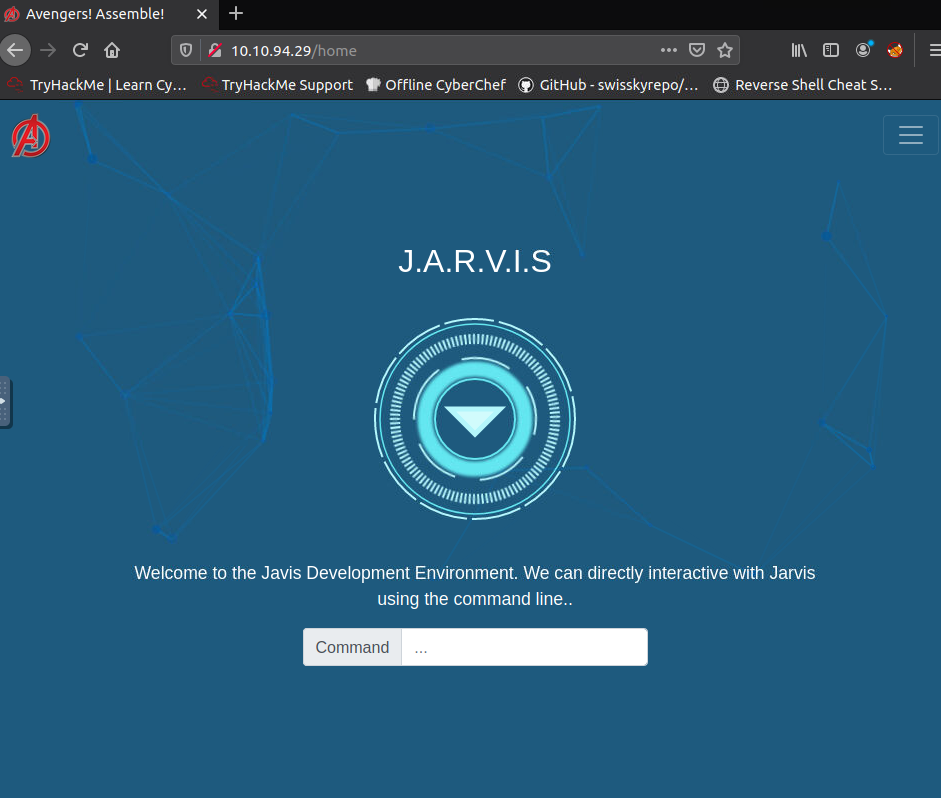
Task: Go to the browser home page icon
Action: pos(112,50)
